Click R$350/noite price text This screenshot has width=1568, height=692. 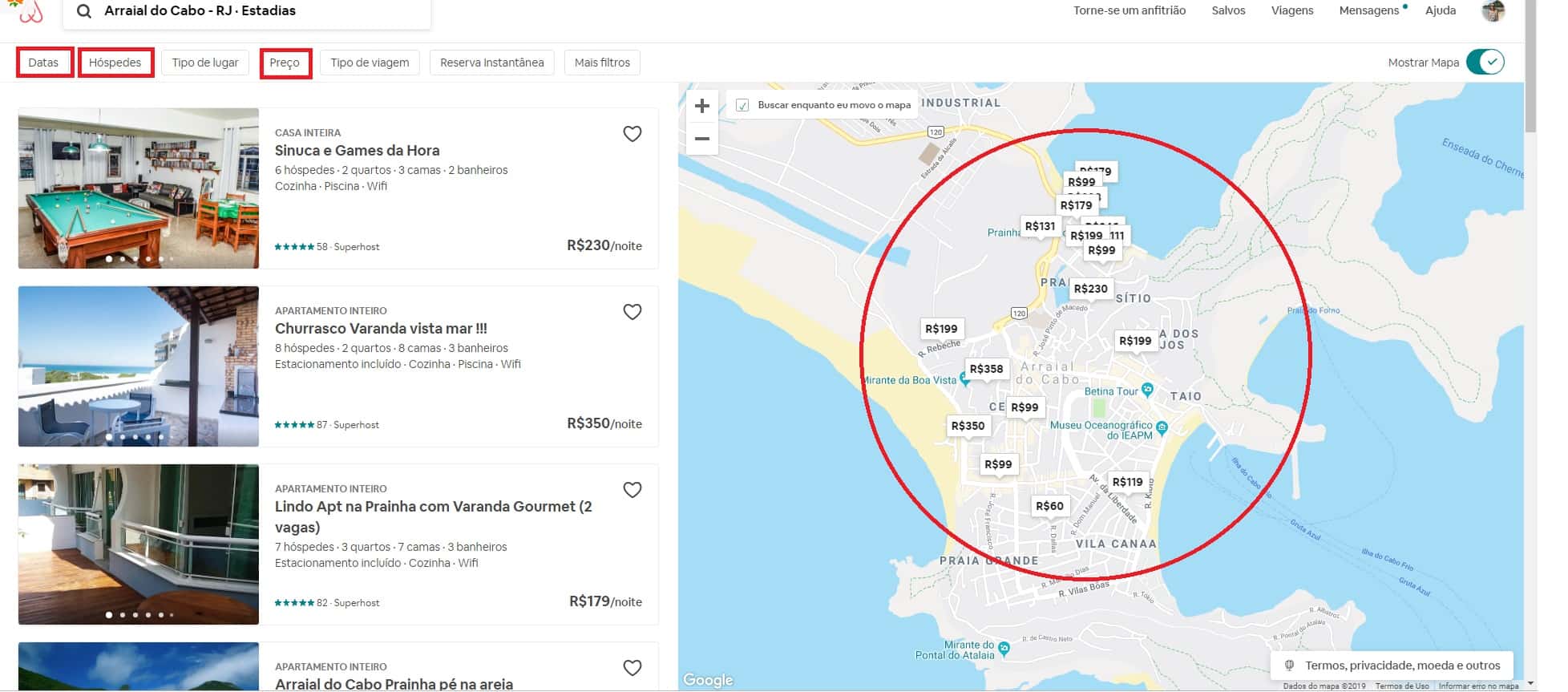[604, 423]
